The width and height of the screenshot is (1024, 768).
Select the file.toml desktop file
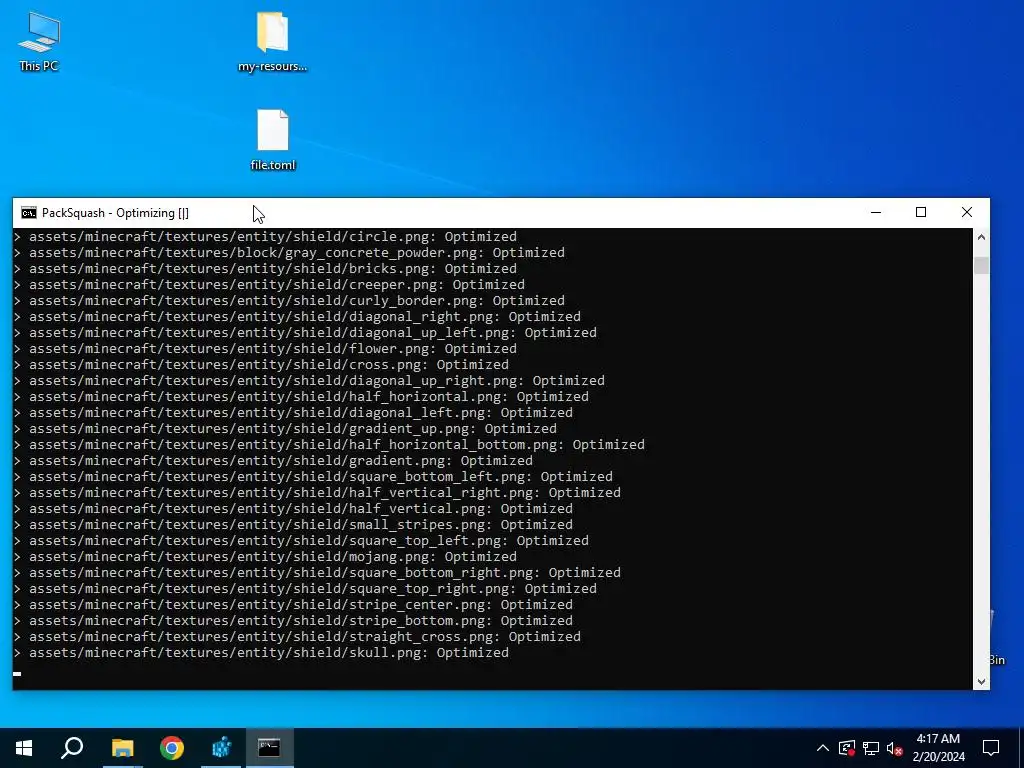pyautogui.click(x=272, y=140)
